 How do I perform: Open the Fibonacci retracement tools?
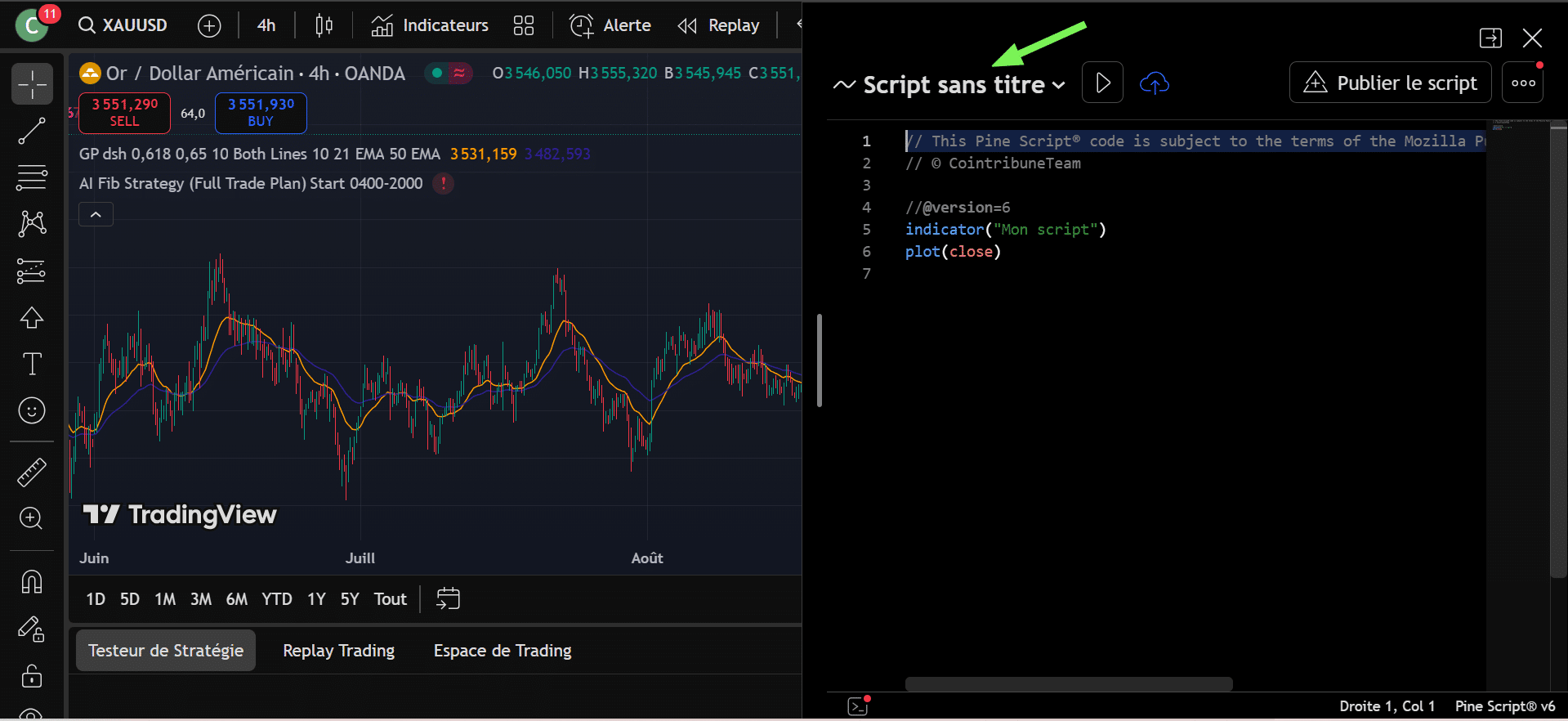(x=32, y=177)
